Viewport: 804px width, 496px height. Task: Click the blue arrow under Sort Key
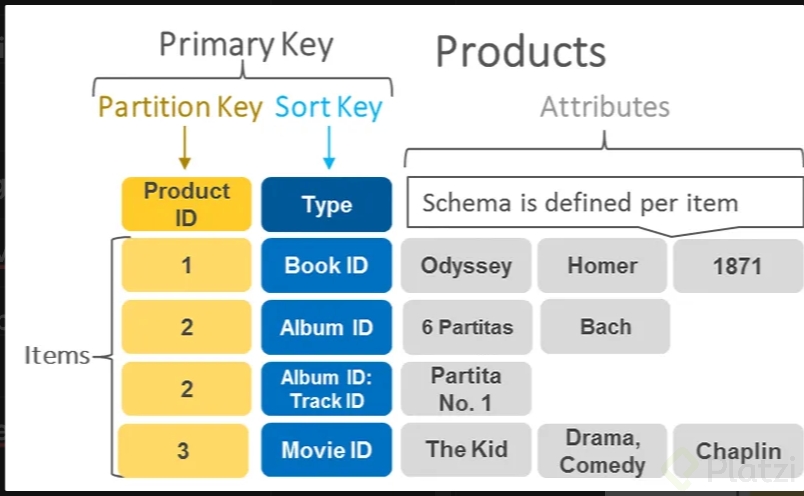tap(328, 148)
